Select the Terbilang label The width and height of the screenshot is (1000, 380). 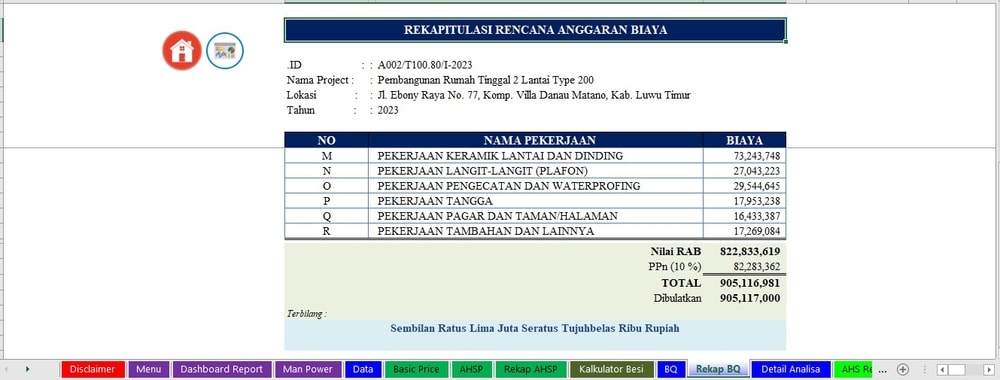tap(307, 314)
